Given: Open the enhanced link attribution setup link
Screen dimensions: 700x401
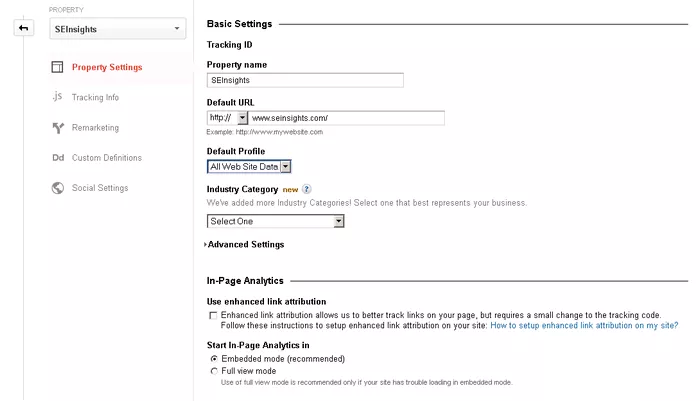Looking at the screenshot, I should [584, 325].
